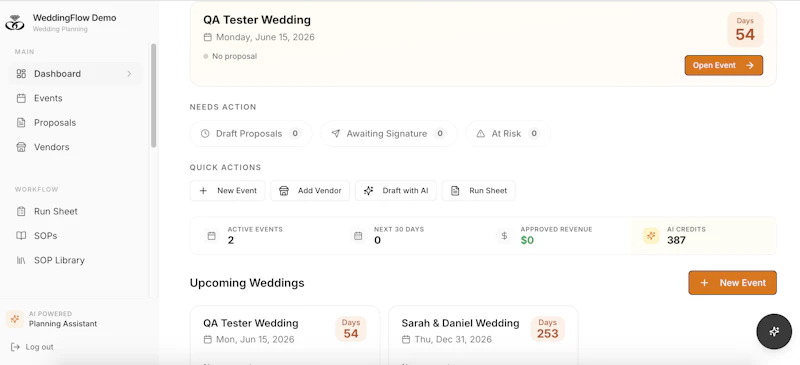Screen dimensions: 800x365
Task: Click the Vendors storefront icon in sidebar
Action: 21,147
